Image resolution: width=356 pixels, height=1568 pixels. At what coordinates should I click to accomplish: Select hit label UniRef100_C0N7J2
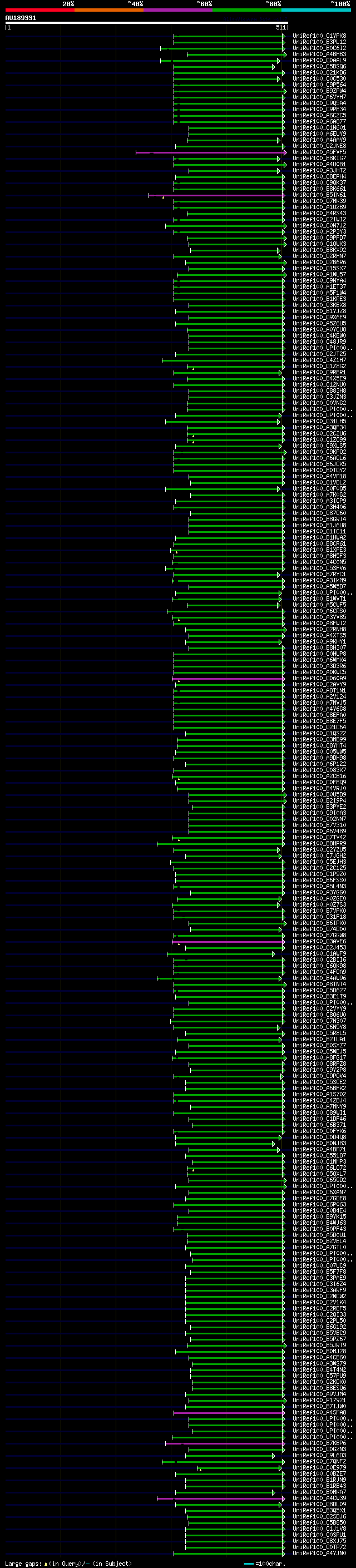[319, 226]
